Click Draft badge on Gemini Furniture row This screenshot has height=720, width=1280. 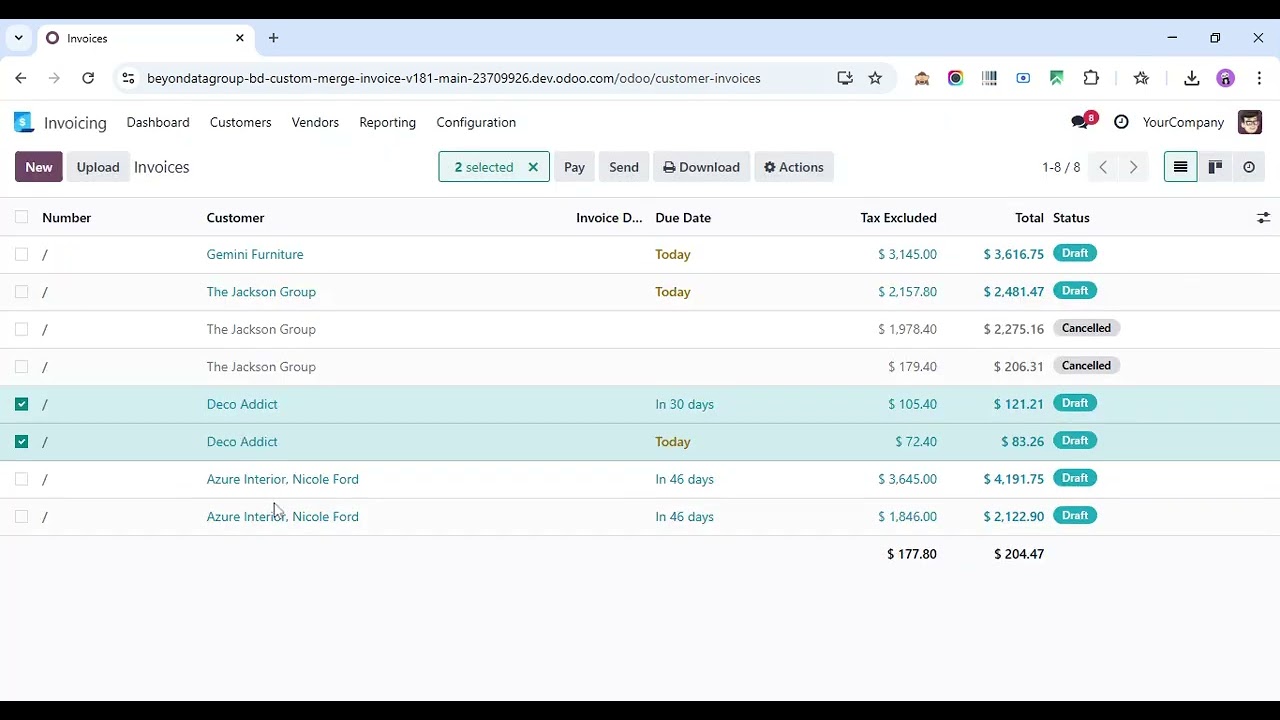1075,254
